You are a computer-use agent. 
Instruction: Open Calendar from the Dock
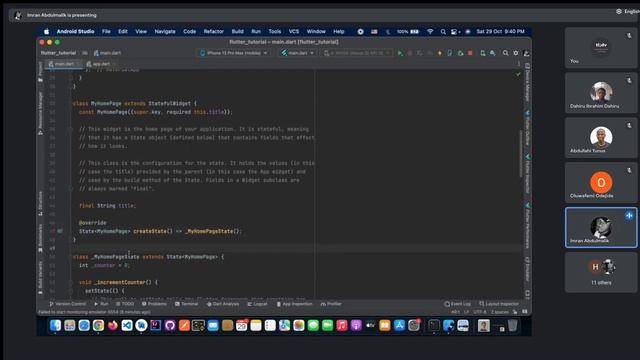pos(242,325)
